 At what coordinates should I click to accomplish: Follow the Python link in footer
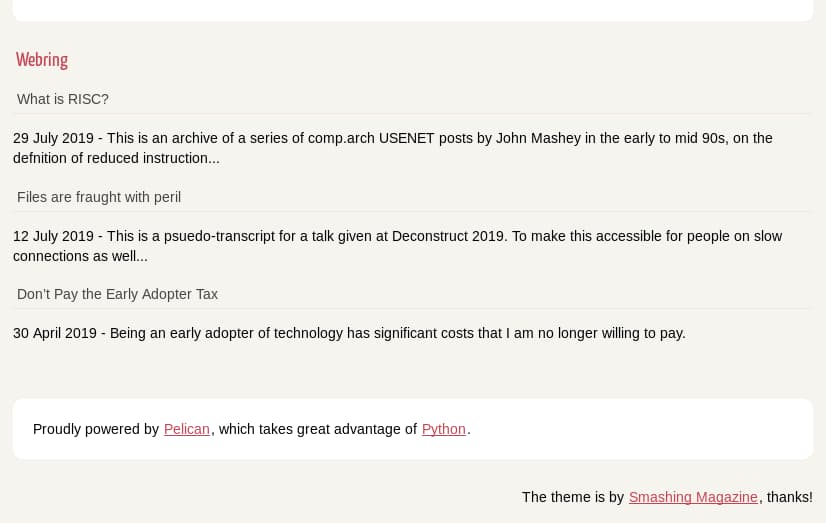click(x=444, y=429)
